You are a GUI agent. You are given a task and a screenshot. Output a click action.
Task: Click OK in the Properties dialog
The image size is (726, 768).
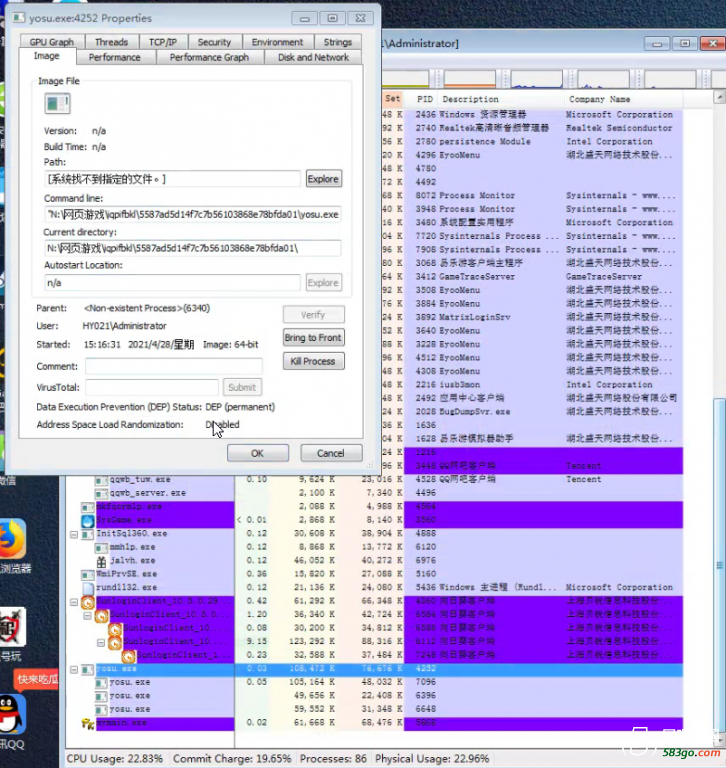coord(258,453)
